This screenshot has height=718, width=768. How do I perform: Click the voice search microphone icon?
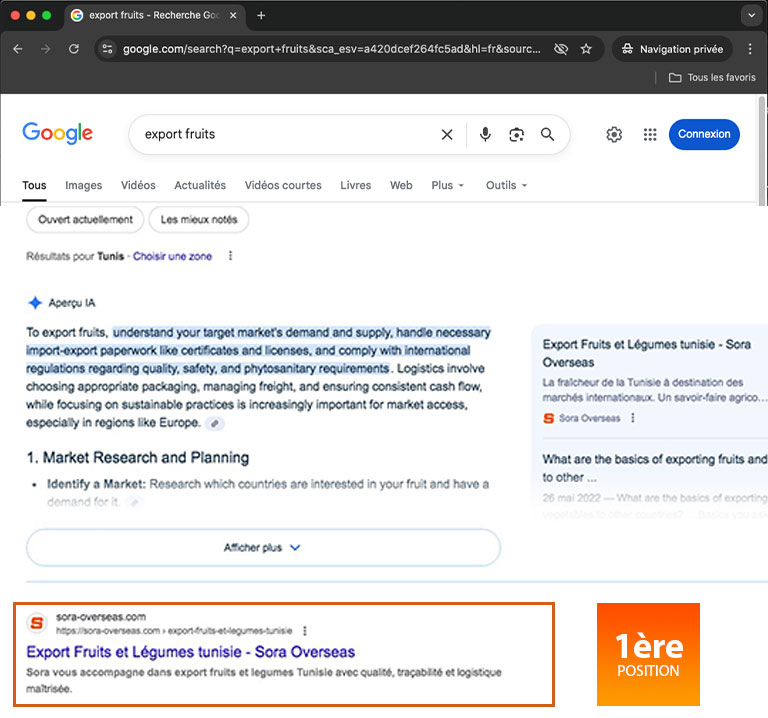[x=485, y=135]
